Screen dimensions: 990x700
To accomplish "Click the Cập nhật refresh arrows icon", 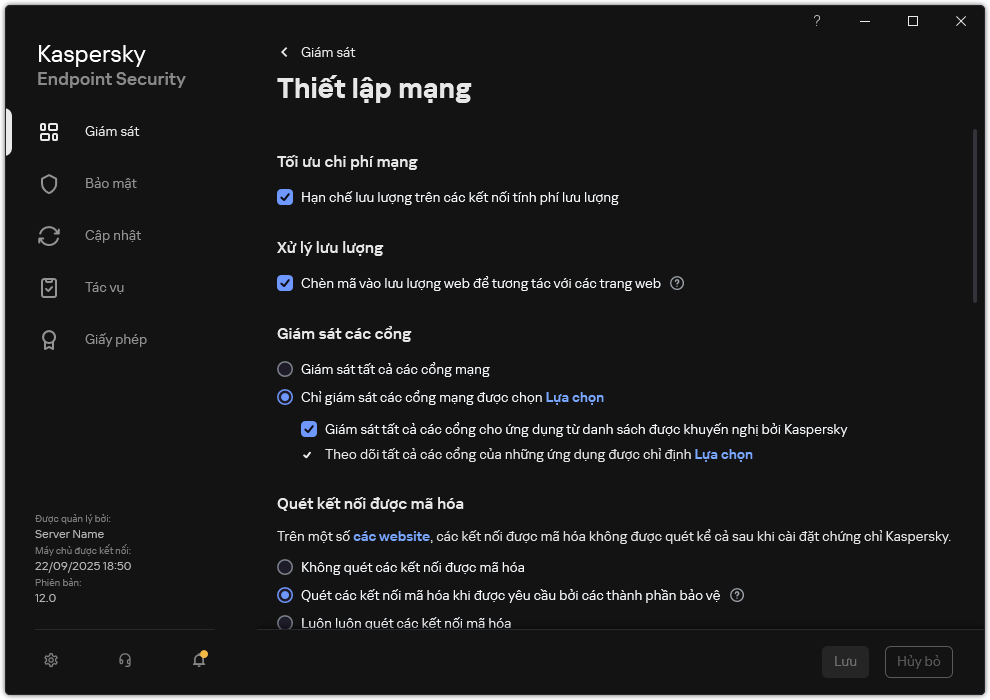I will 49,236.
